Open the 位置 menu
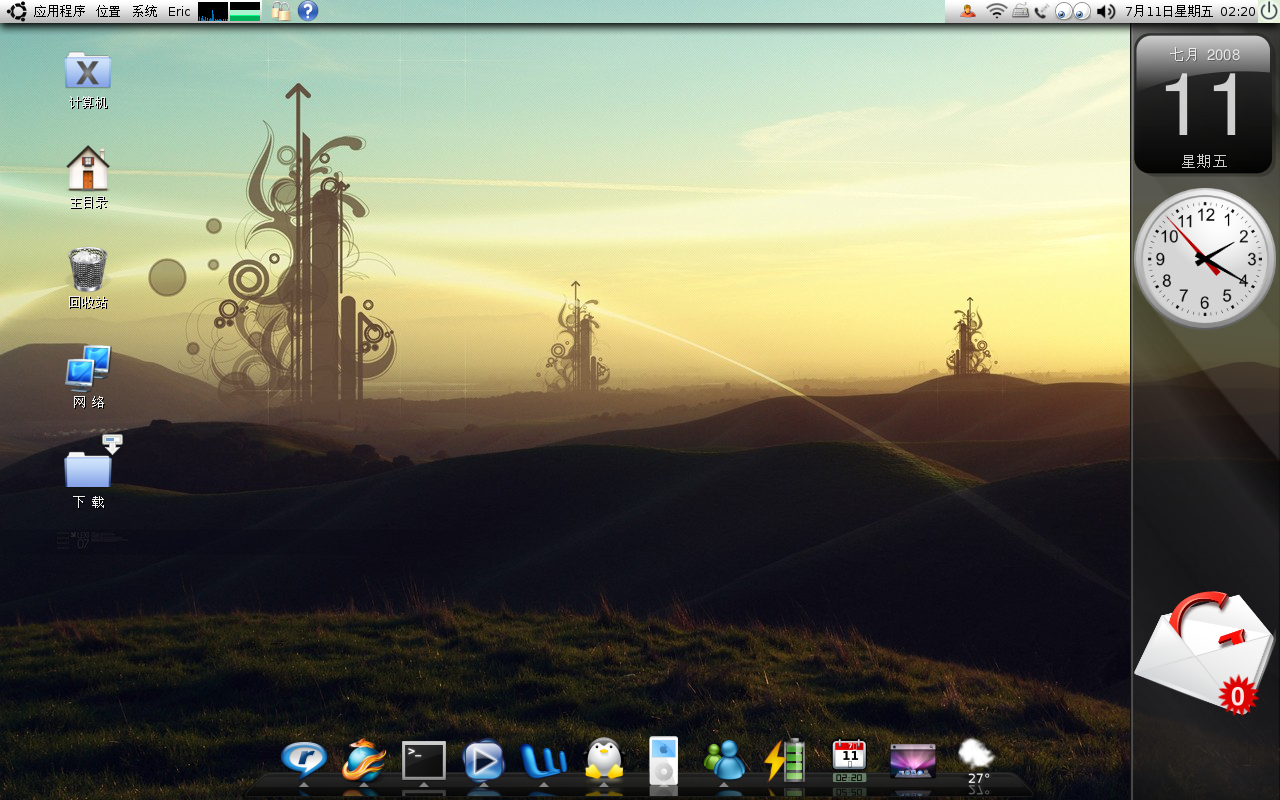The image size is (1280, 800). point(108,11)
